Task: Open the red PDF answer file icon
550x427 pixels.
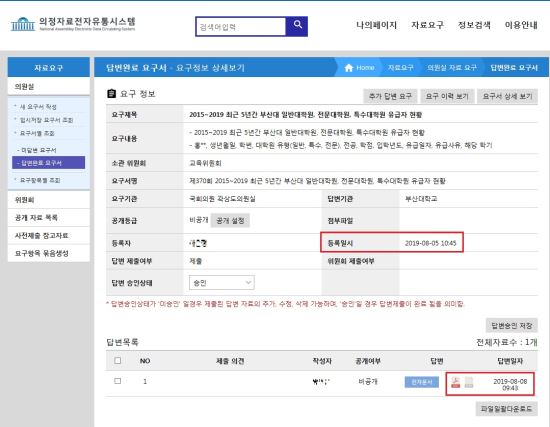Action: coord(456,382)
